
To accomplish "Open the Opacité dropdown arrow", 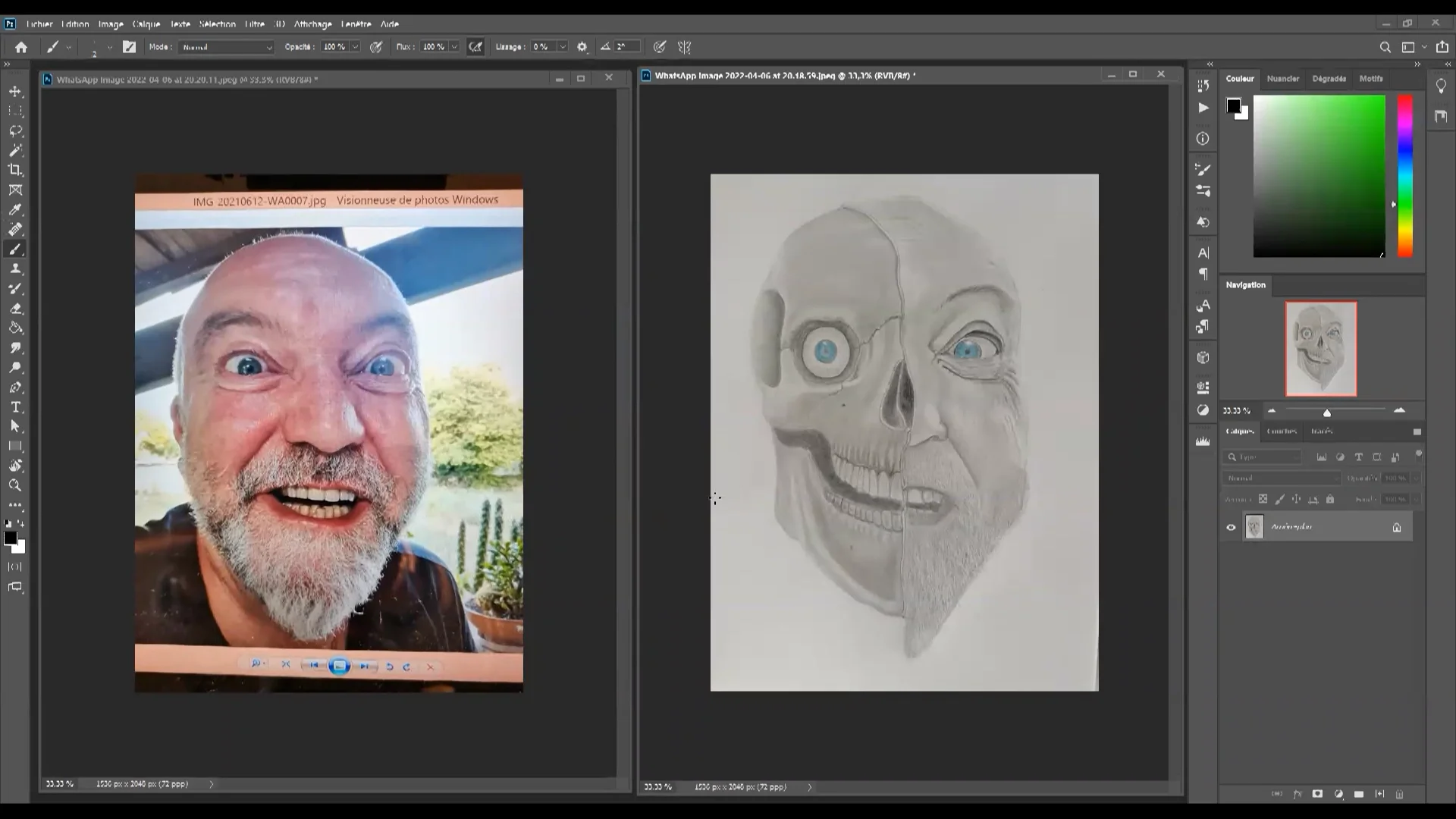I will pos(353,46).
